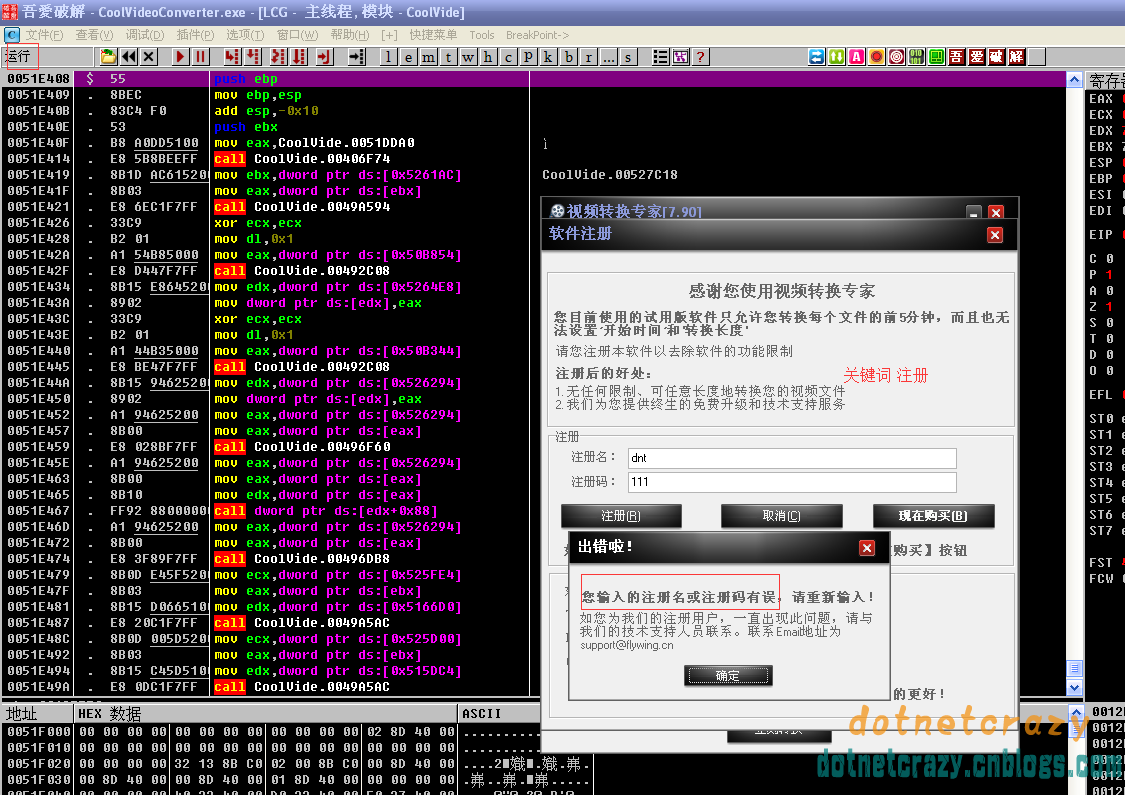Open the 快捷菜单 menu
The image size is (1125, 795).
click(433, 35)
